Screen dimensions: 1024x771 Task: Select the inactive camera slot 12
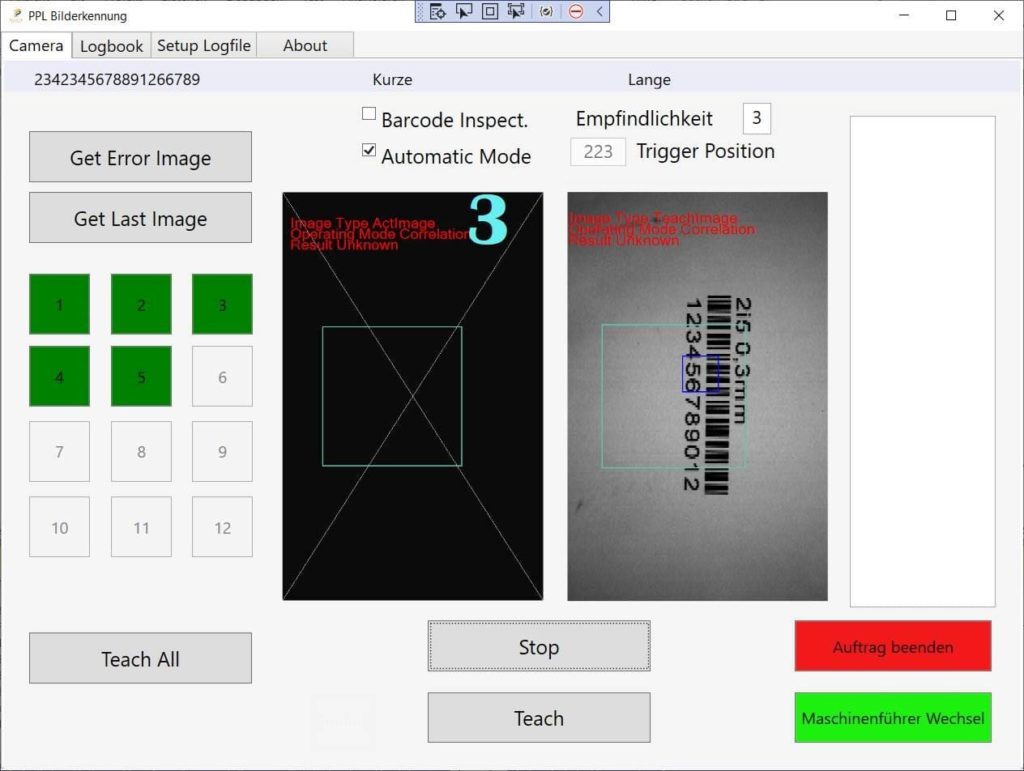click(x=222, y=527)
